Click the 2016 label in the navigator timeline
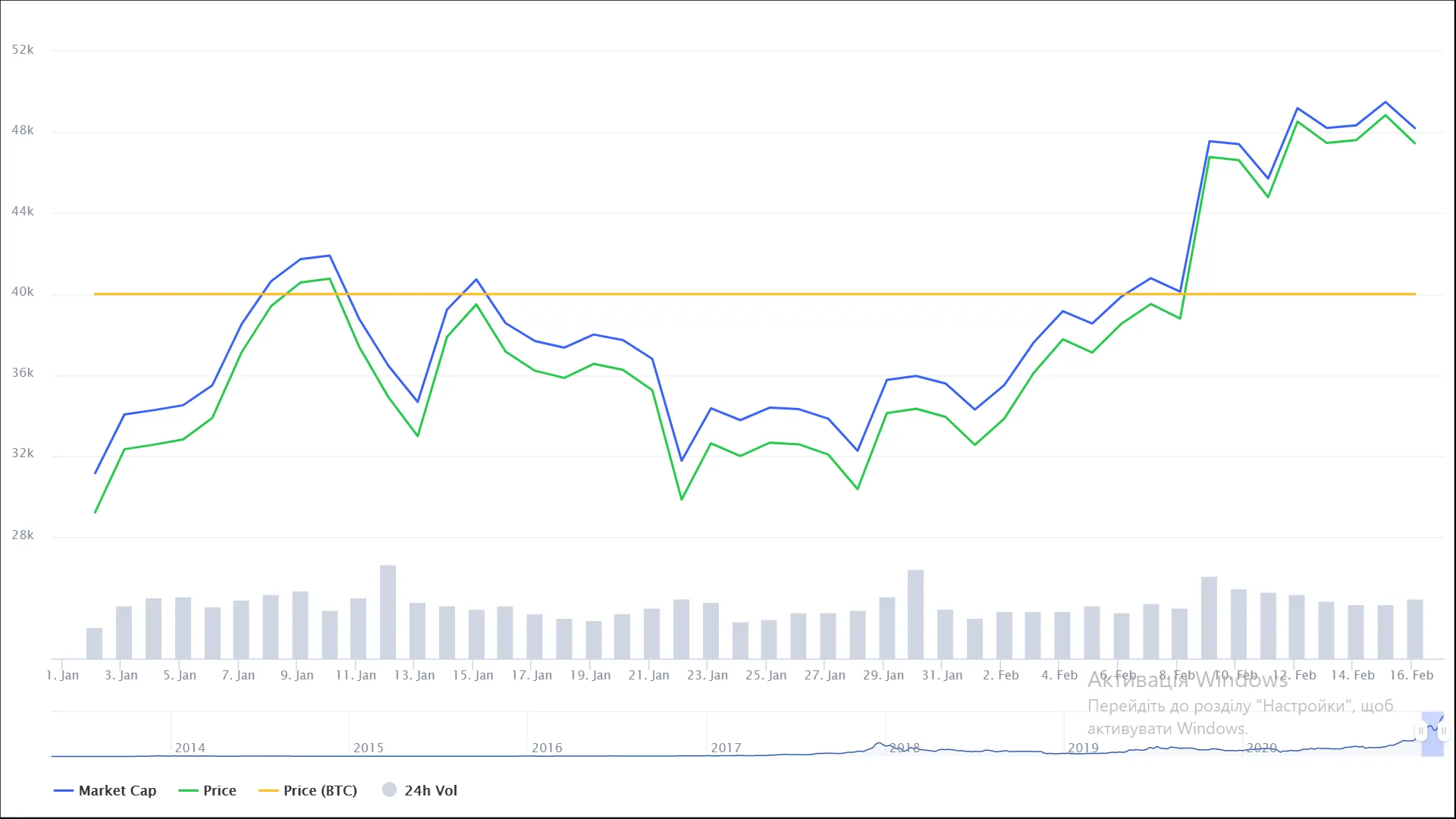The image size is (1456, 819). tap(547, 748)
